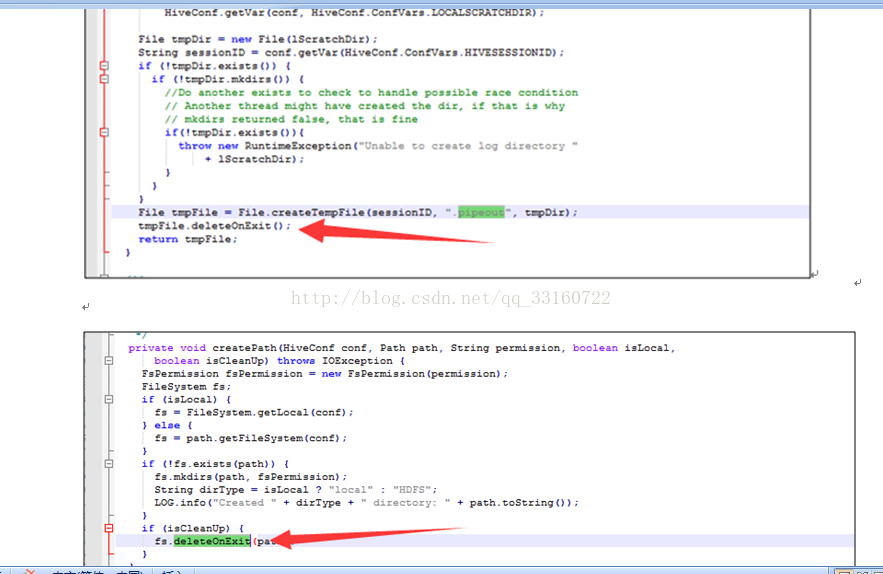
Task: Click the FsPermission fsPermission declaration
Action: 325,374
